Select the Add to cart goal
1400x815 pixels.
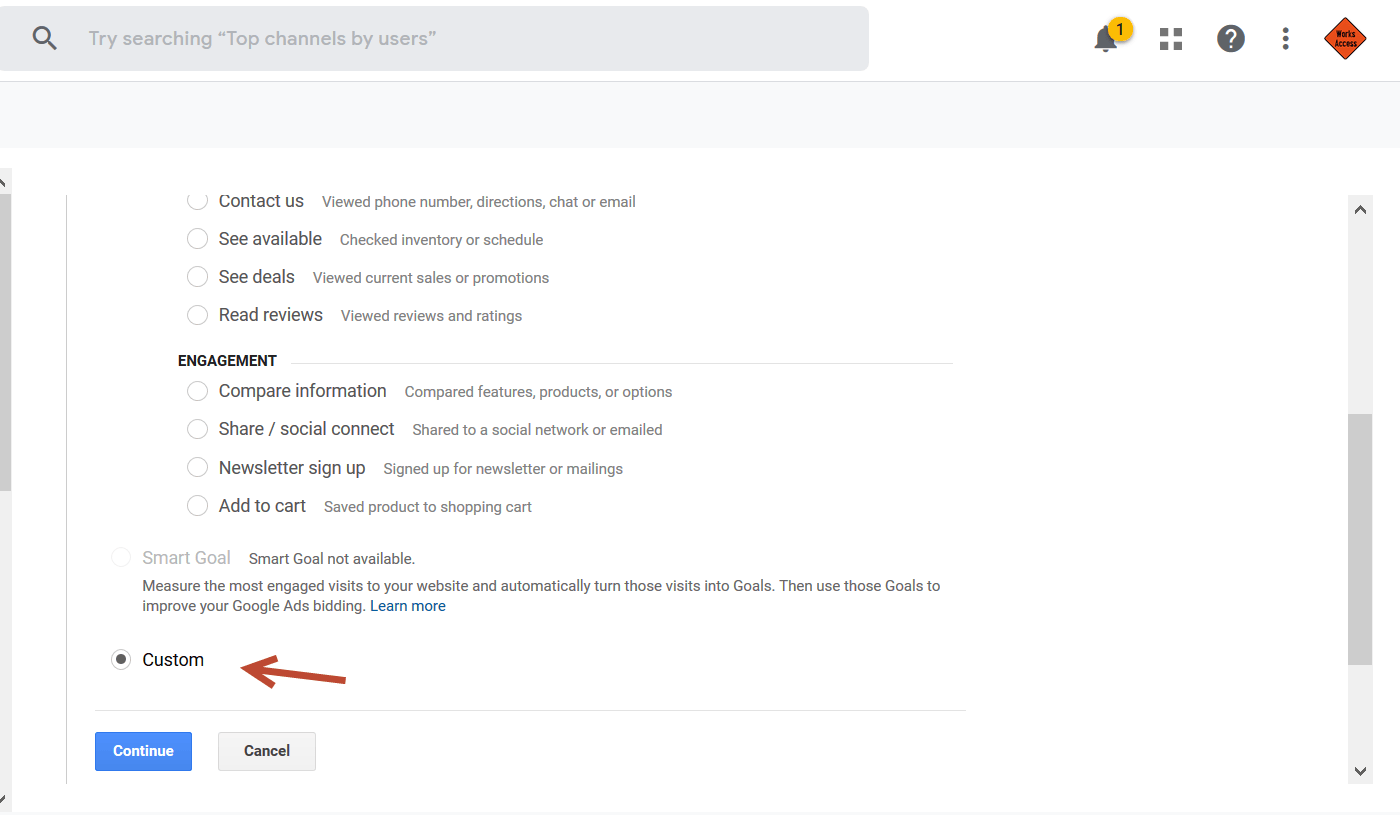[197, 505]
